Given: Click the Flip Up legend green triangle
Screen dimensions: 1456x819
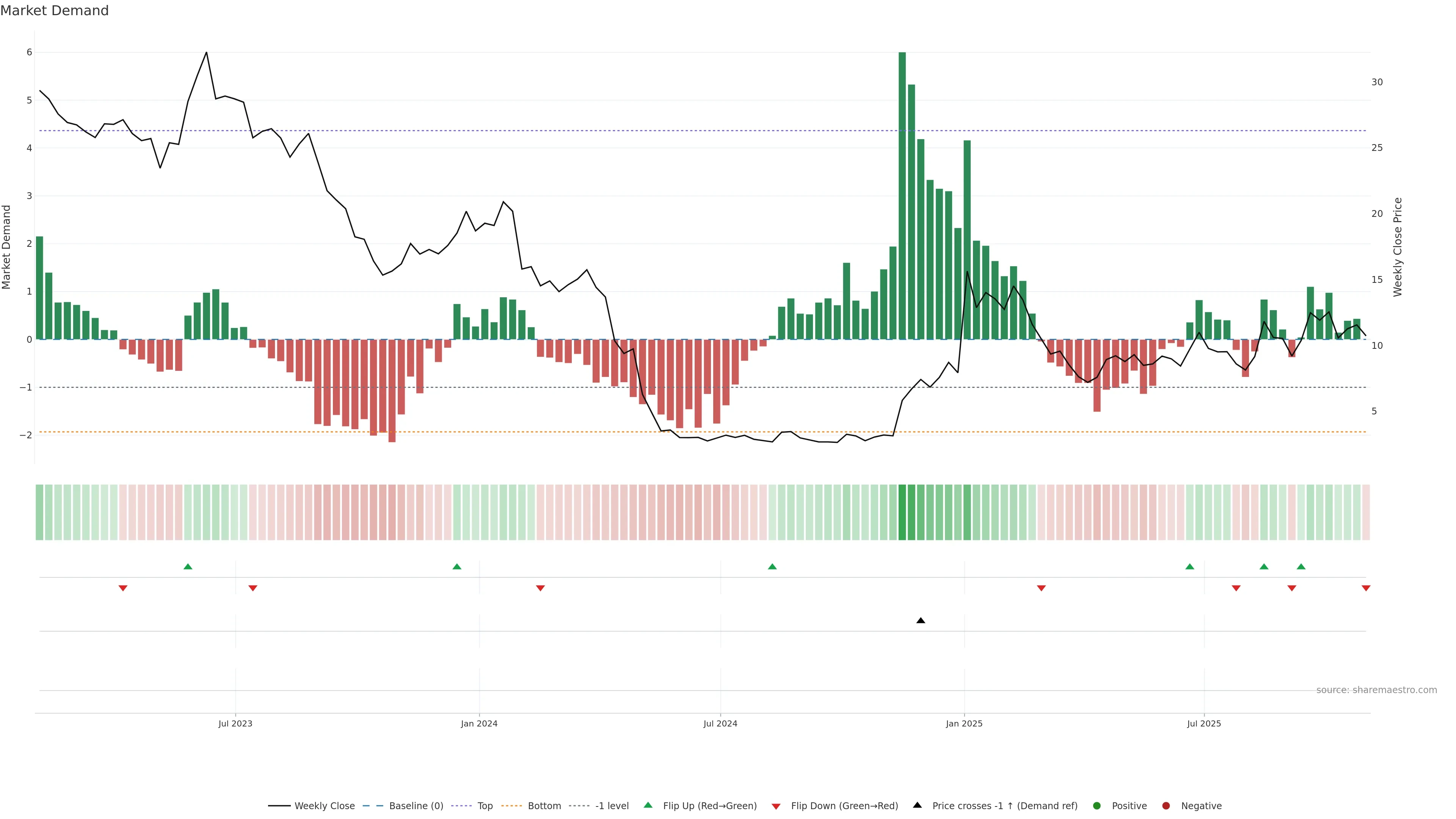Looking at the screenshot, I should 648,805.
